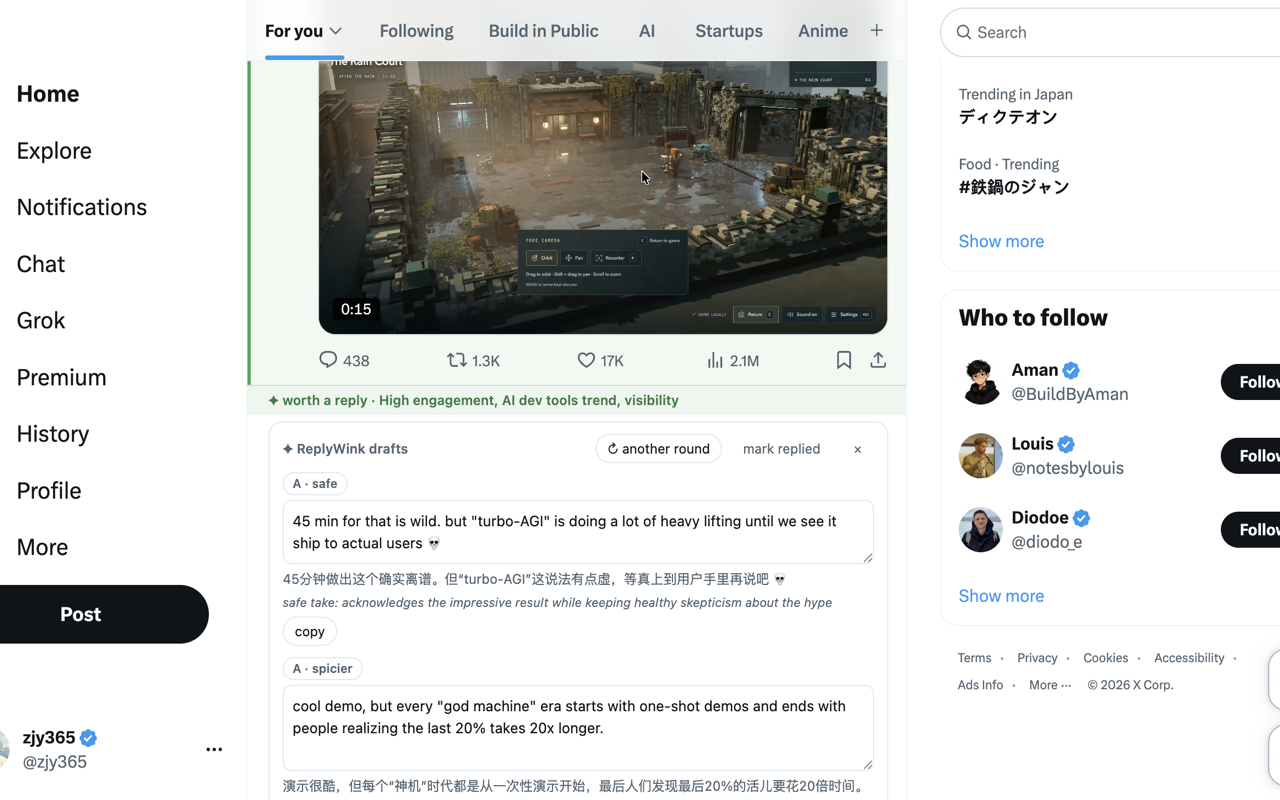
Task: Click the search magnifier icon
Action: (x=964, y=32)
